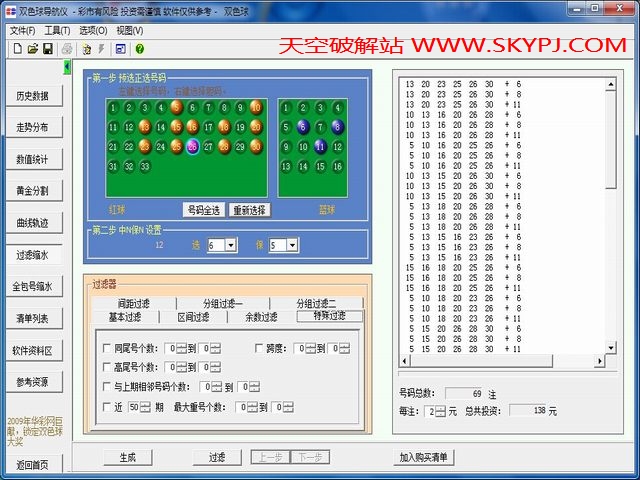
Task: Open 历史数据 in the left sidebar
Action: [x=32, y=96]
